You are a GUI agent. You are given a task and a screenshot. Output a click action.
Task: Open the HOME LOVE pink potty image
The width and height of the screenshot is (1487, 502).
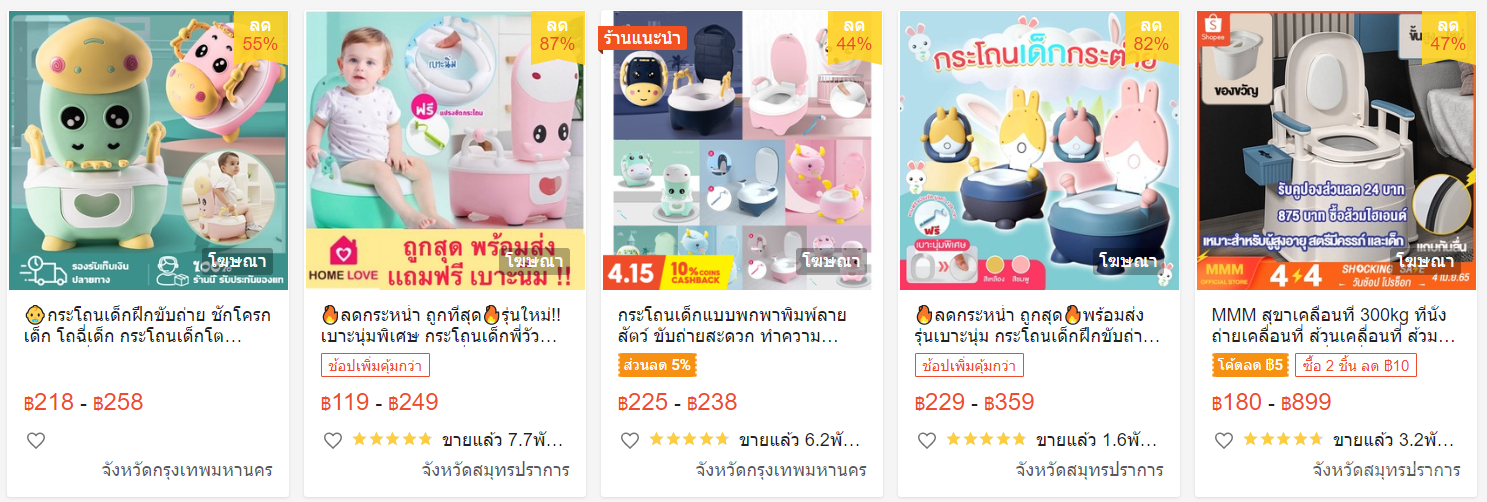coord(445,150)
